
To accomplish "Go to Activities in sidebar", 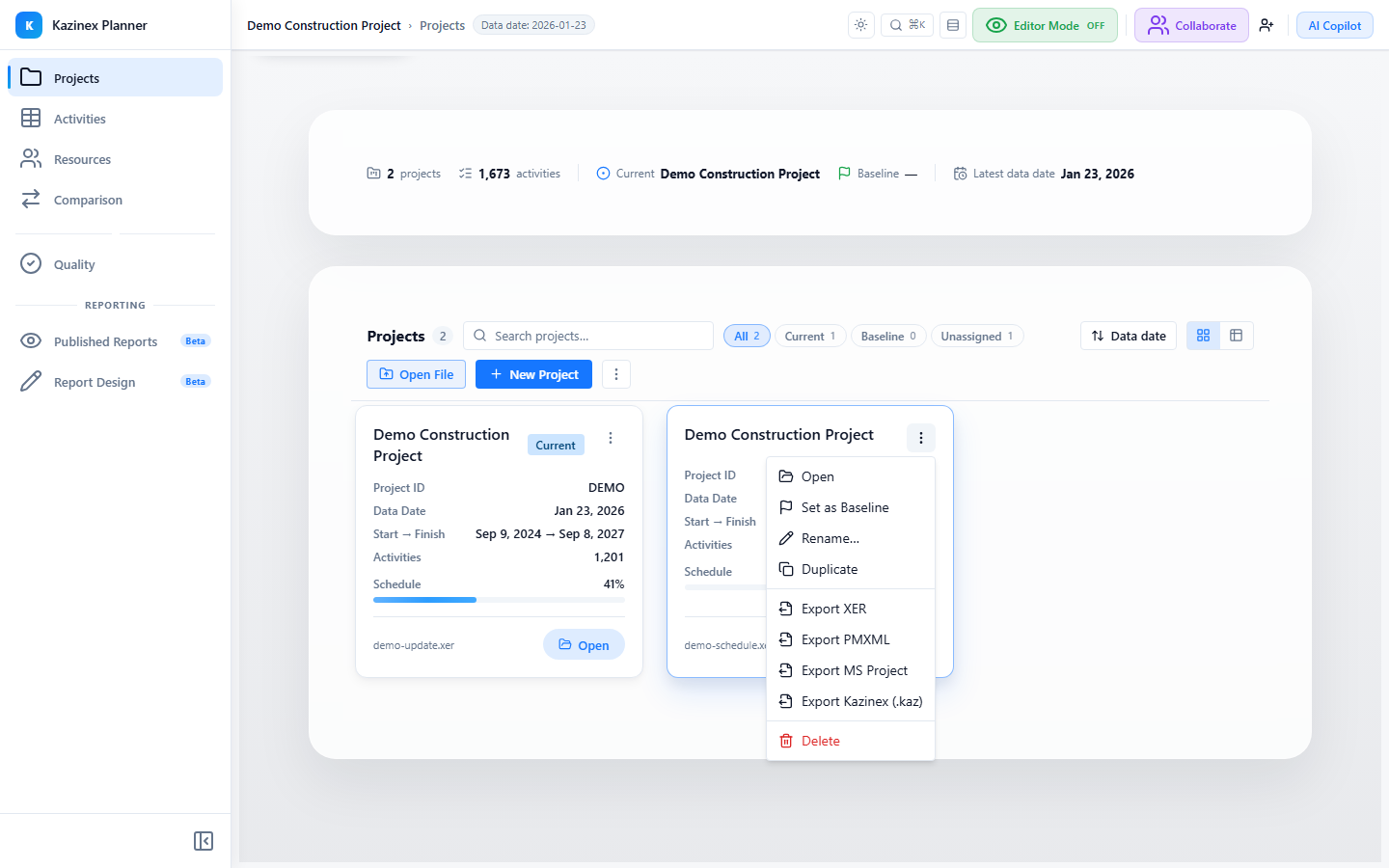I will click(115, 119).
